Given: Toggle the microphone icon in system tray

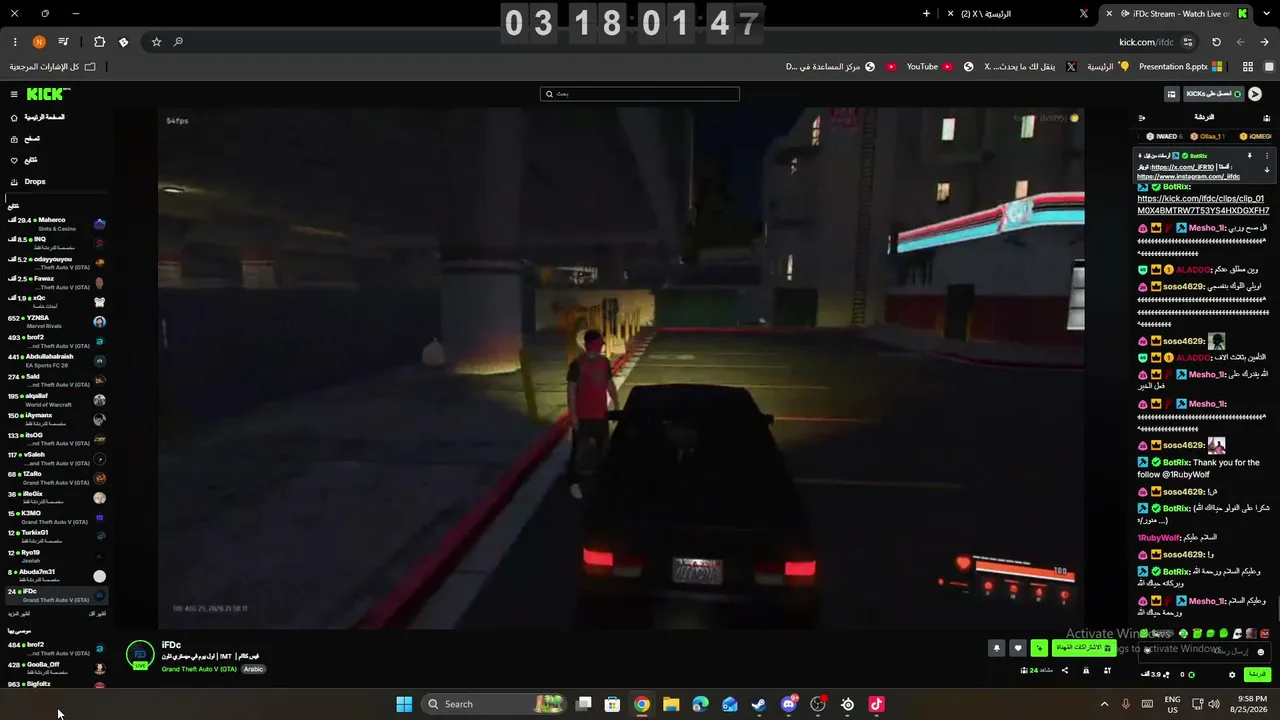Looking at the screenshot, I should coord(1126,704).
